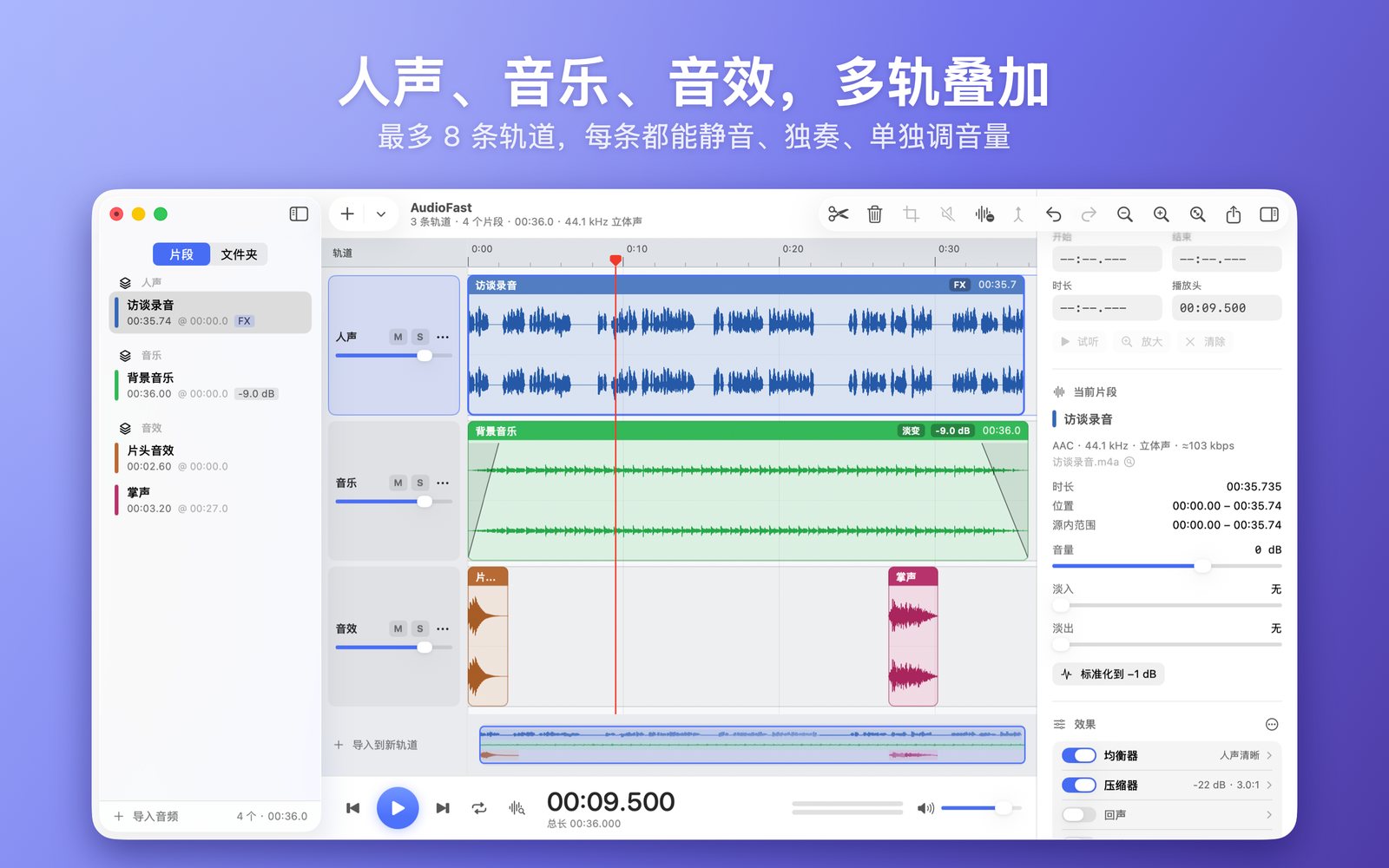
Task: Toggle the 均衡器 effect switch
Action: pyautogui.click(x=1079, y=755)
